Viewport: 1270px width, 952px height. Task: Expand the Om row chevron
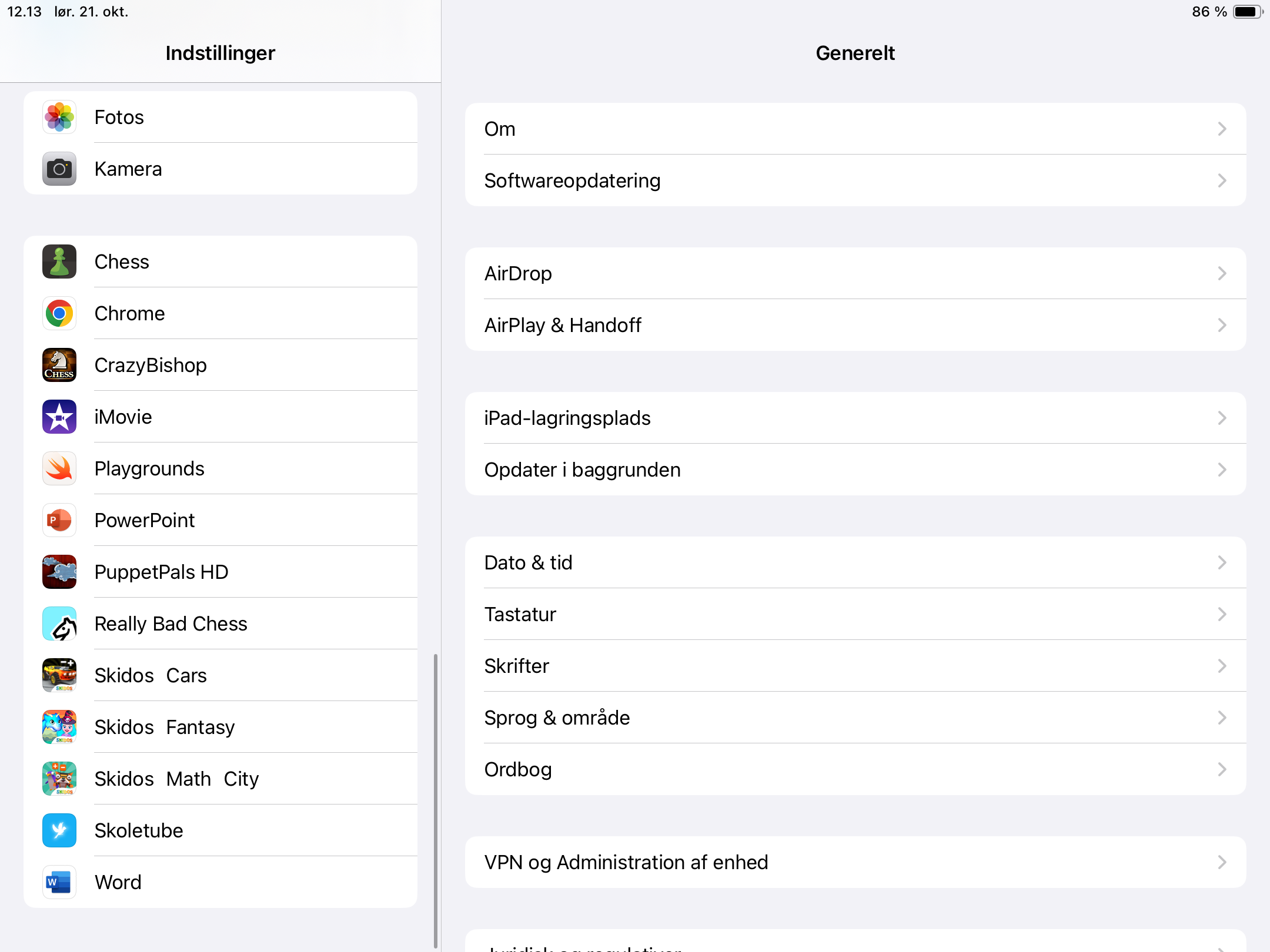[1222, 129]
